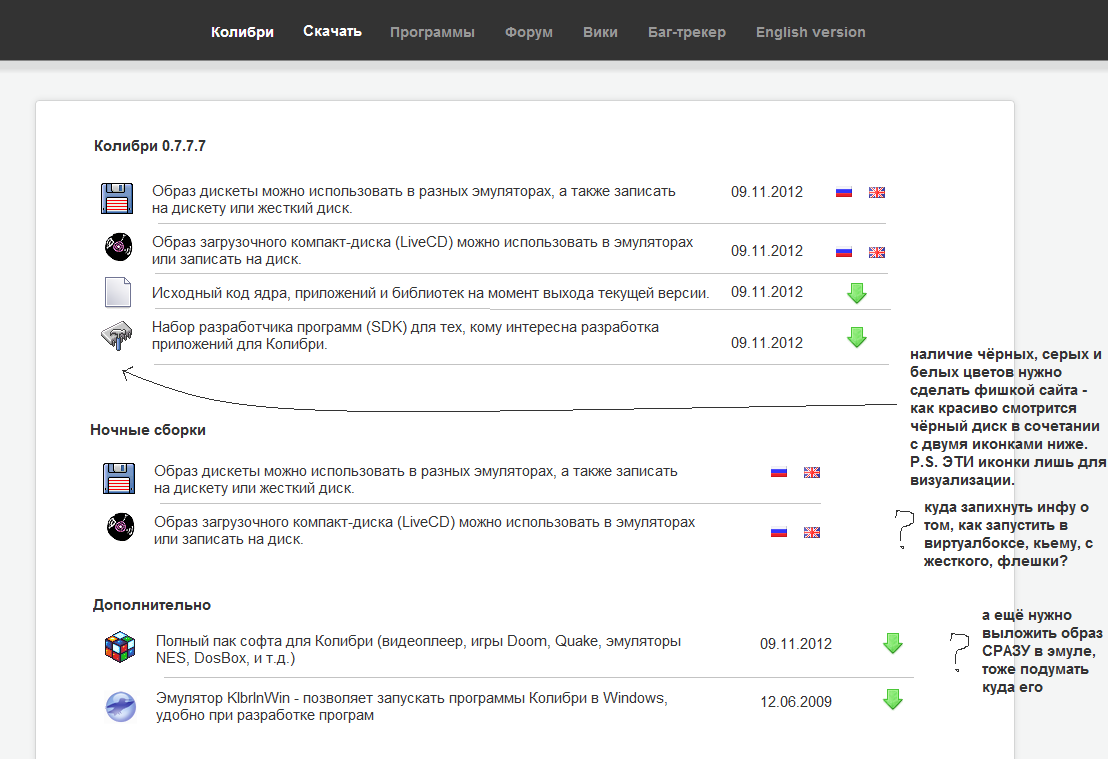Download kernel source code via green arrow
This screenshot has width=1108, height=759.
tap(857, 293)
